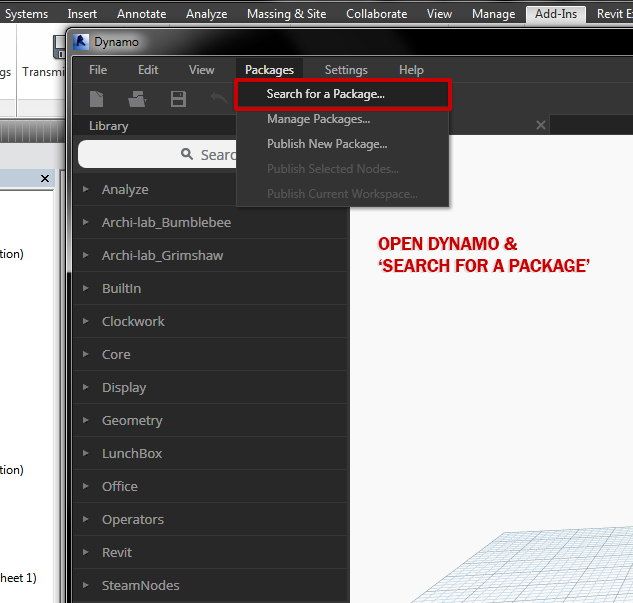Open the Dynamo Edit menu

pos(148,70)
